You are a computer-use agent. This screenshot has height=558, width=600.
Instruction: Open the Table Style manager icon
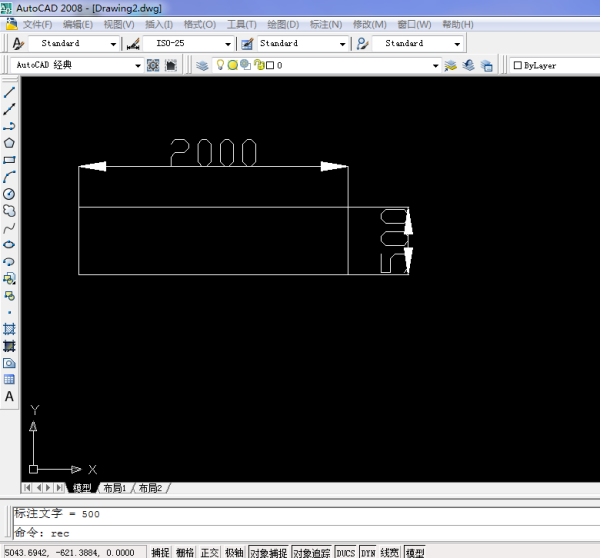coord(247,44)
